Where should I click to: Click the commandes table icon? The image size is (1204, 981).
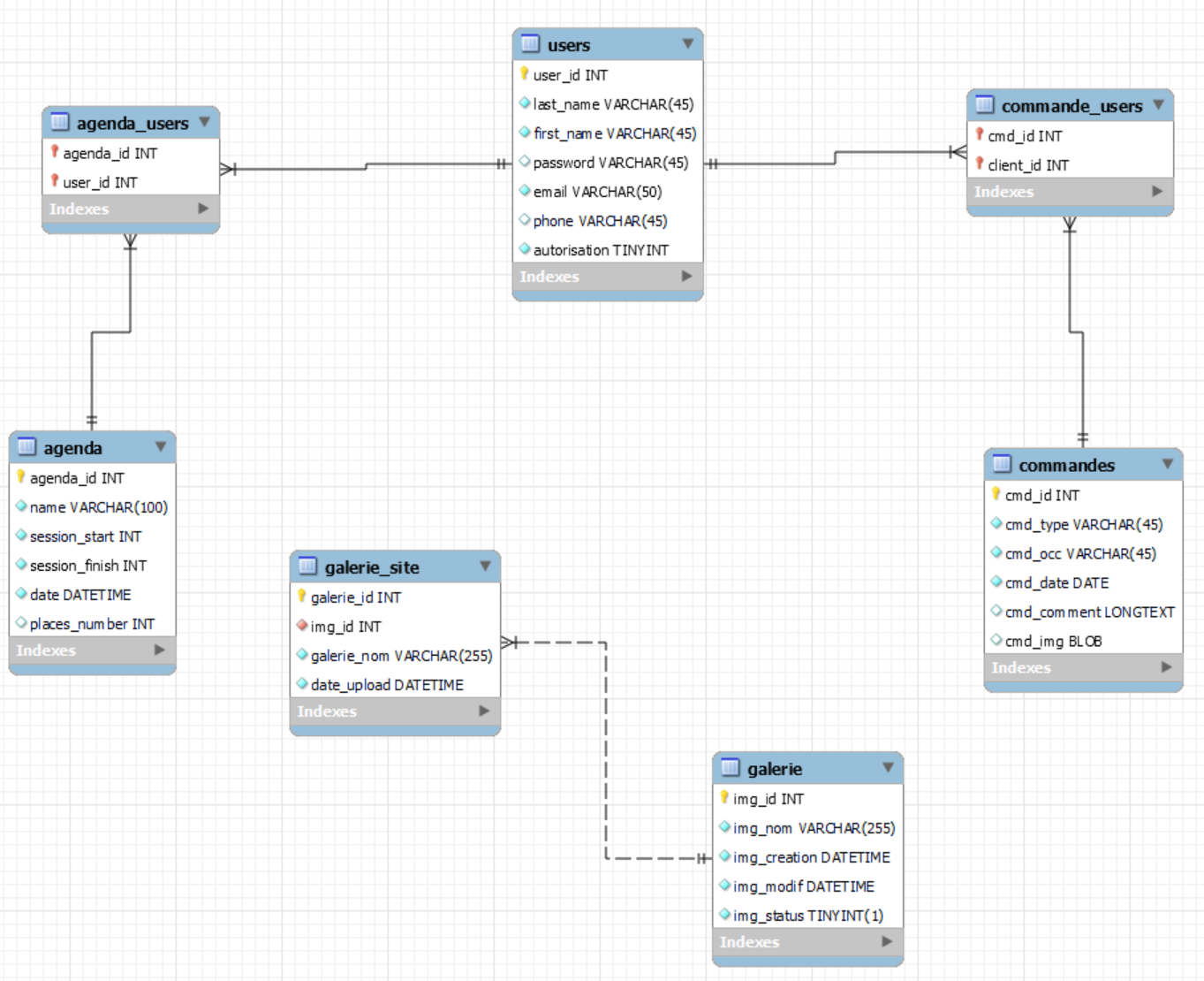click(1002, 463)
